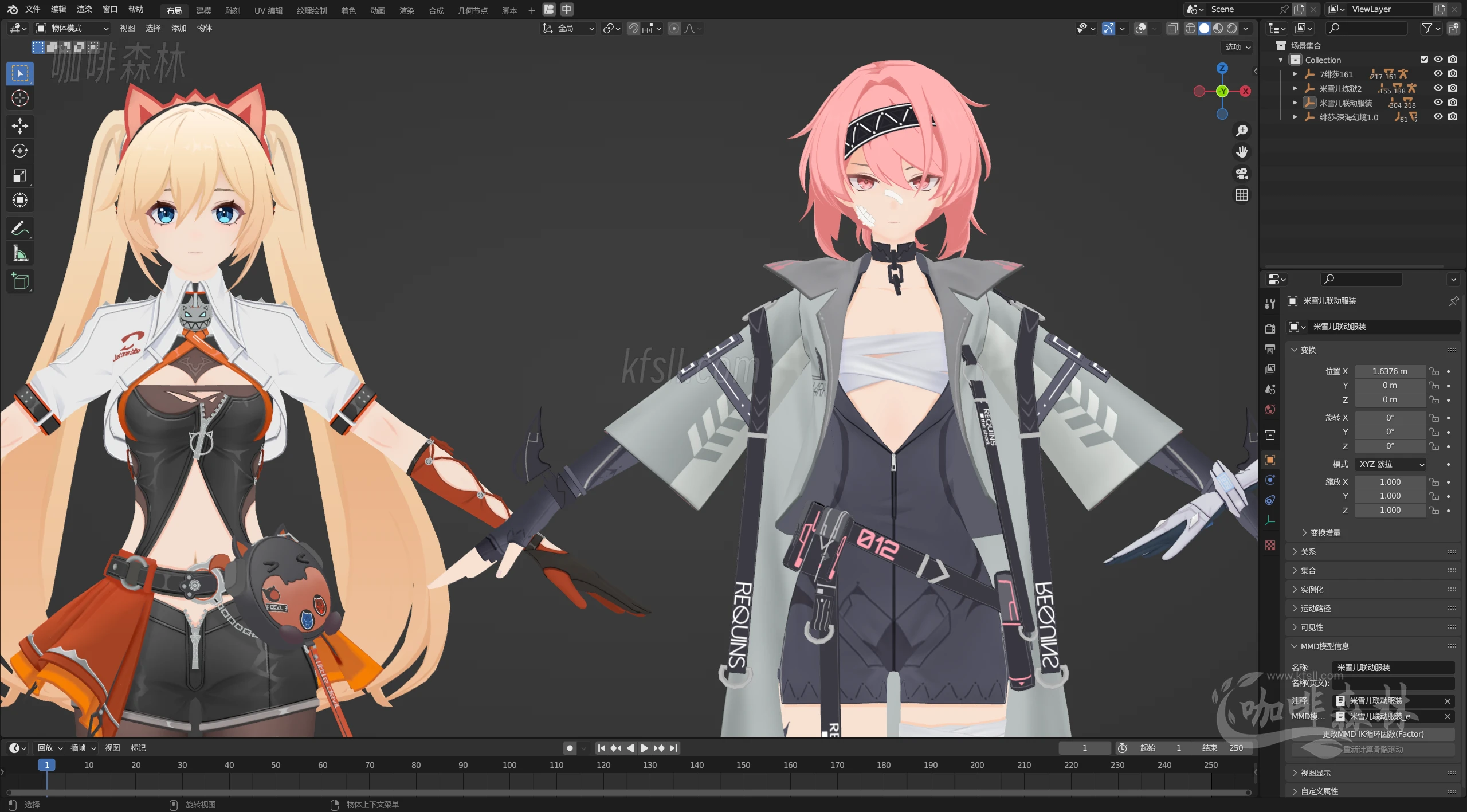The height and width of the screenshot is (812, 1467).
Task: Select the Add Cube tool
Action: pyautogui.click(x=20, y=281)
